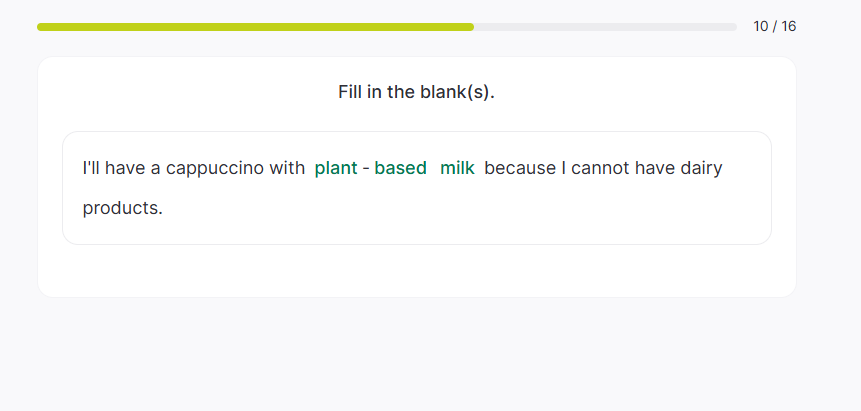Click the green filled portion of progress bar
The height and width of the screenshot is (411, 861).
[255, 27]
